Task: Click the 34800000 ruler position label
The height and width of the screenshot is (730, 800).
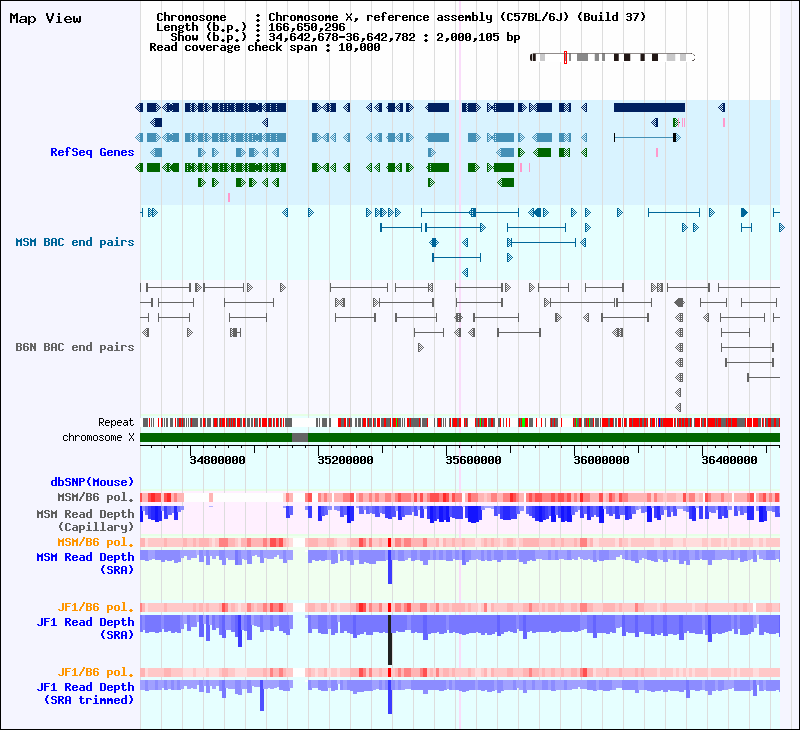Action: [217, 460]
